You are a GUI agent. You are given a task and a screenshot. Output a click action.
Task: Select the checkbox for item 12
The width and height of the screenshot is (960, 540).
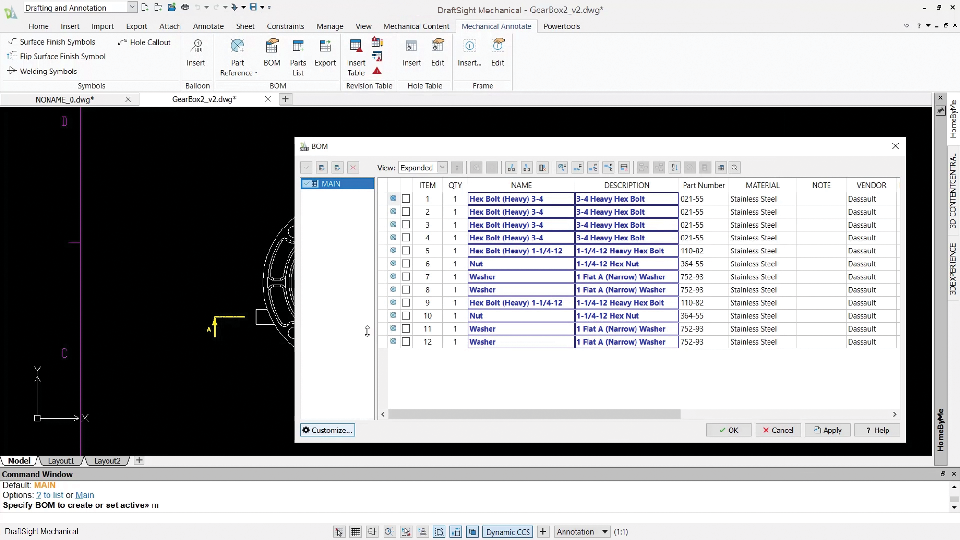coord(406,342)
